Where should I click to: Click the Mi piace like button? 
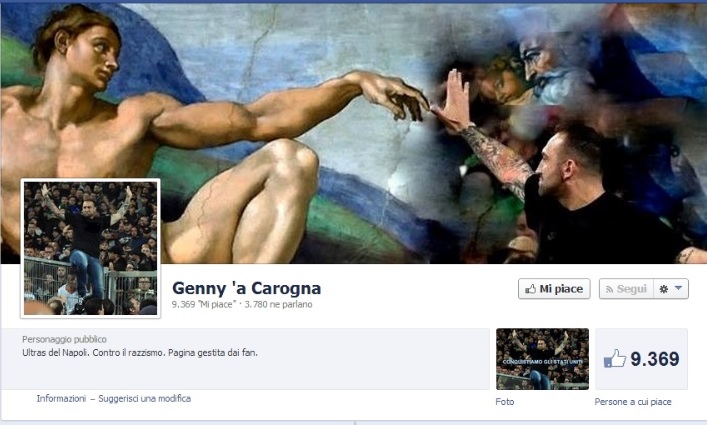pos(554,289)
